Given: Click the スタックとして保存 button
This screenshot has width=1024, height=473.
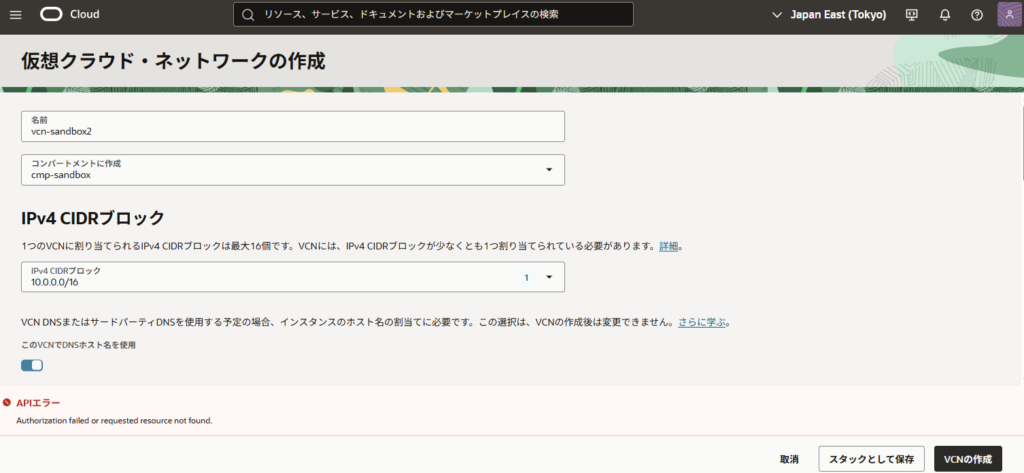Looking at the screenshot, I should pyautogui.click(x=869, y=459).
